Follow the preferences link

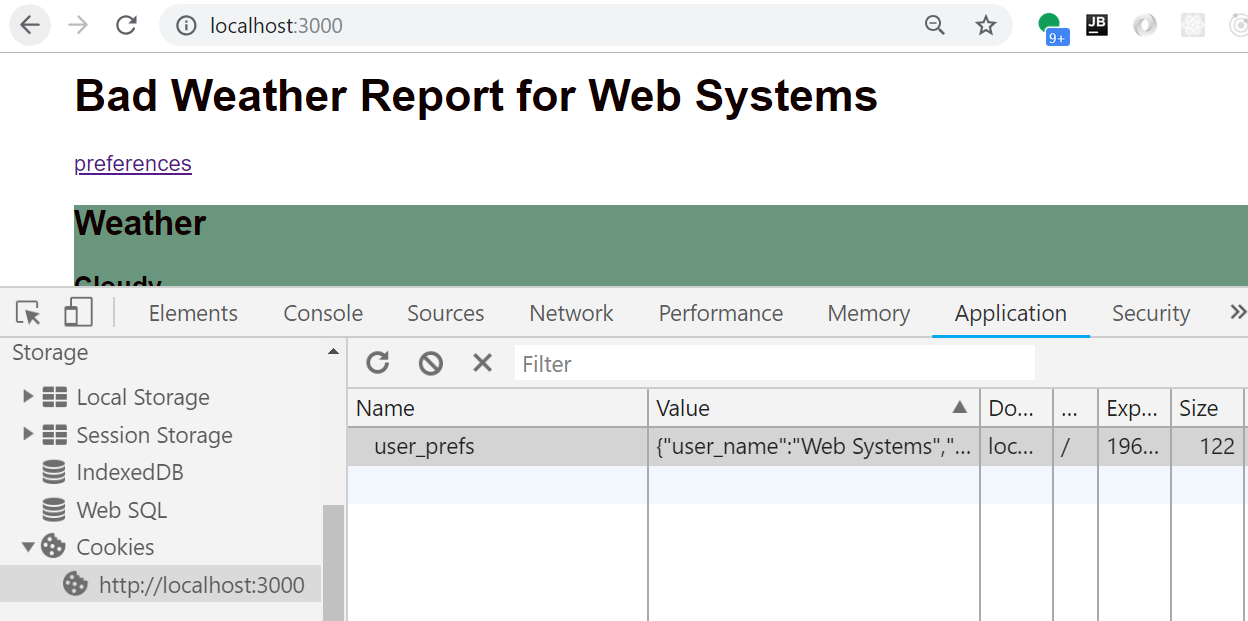point(133,164)
